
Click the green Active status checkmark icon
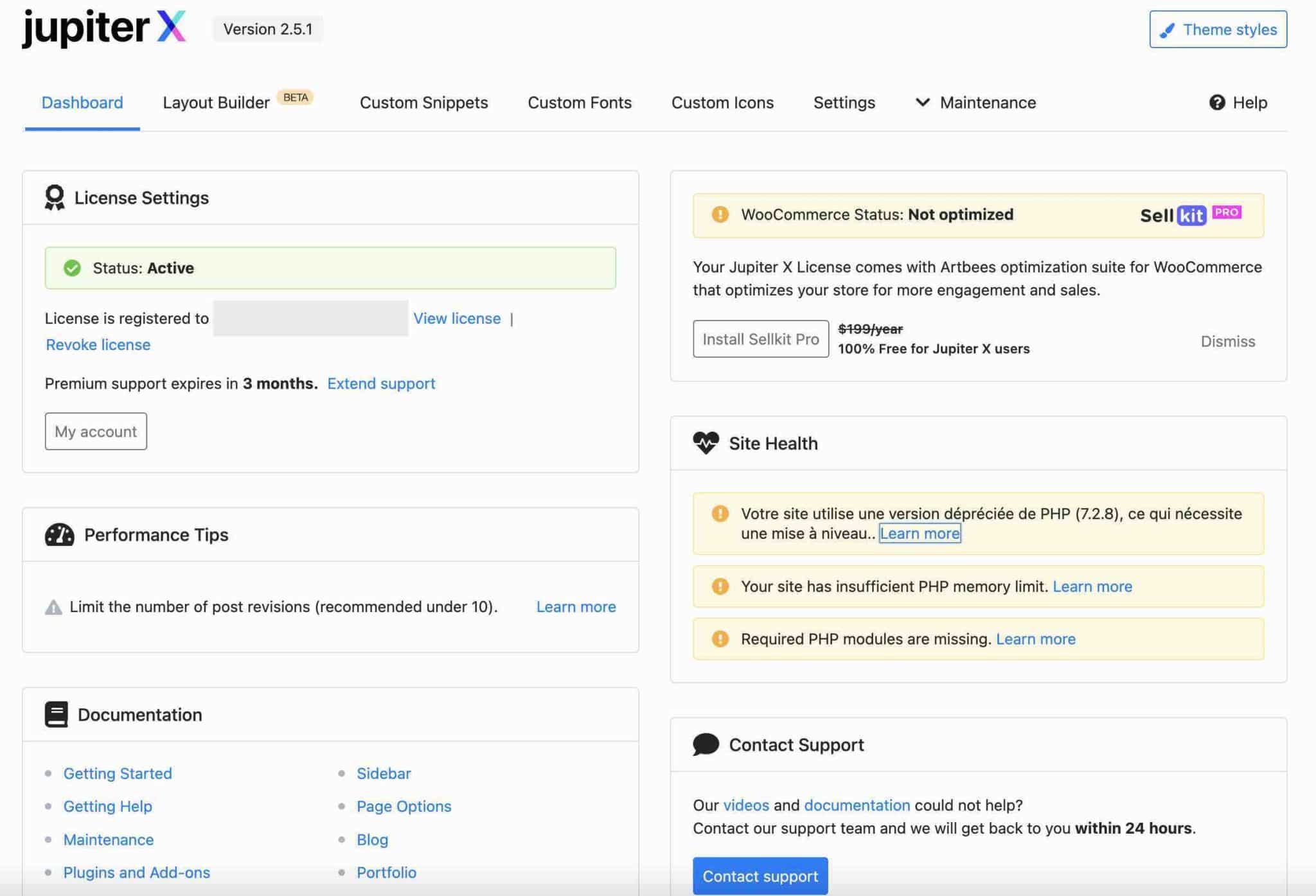[72, 268]
